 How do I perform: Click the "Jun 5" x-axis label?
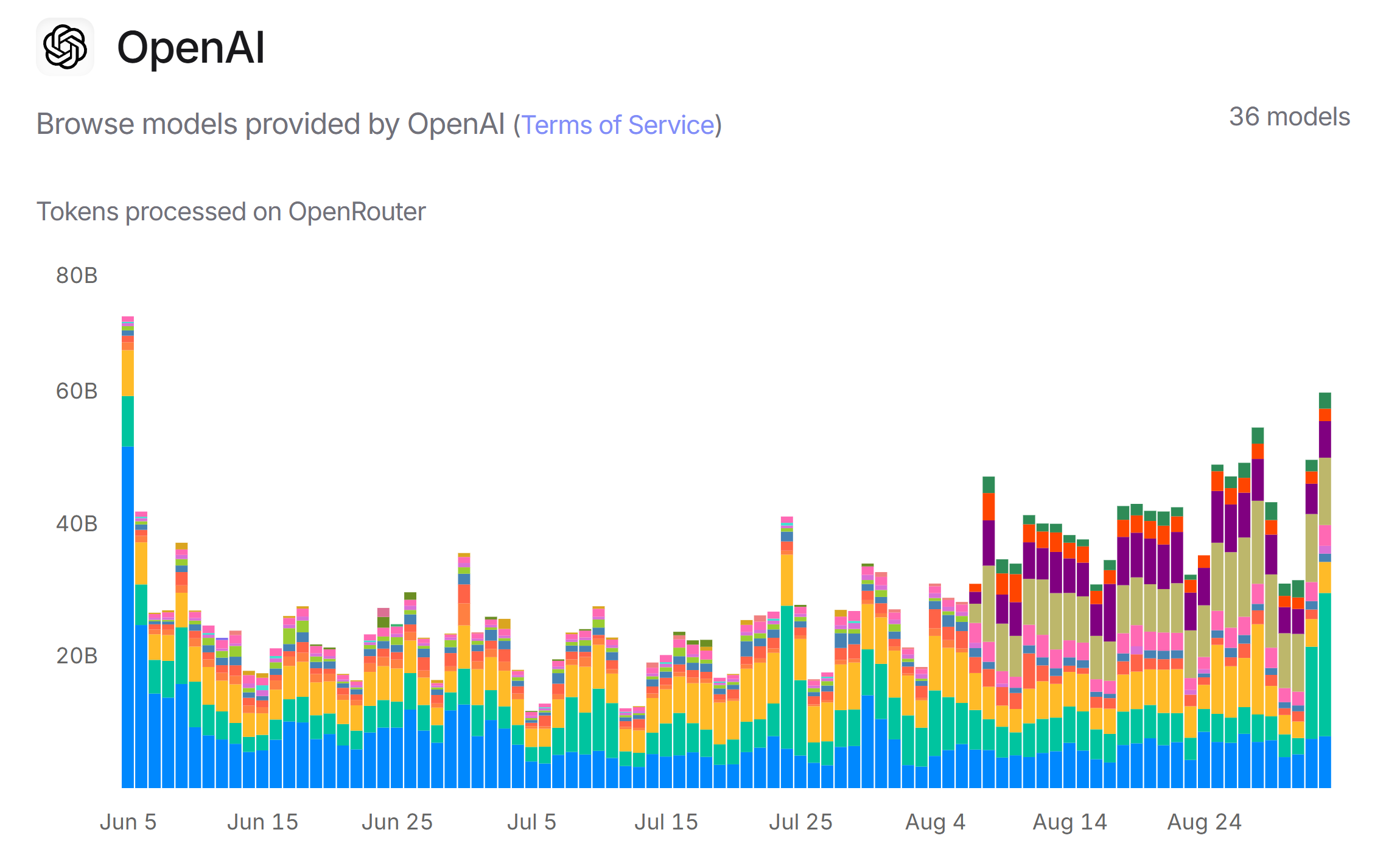click(x=128, y=822)
